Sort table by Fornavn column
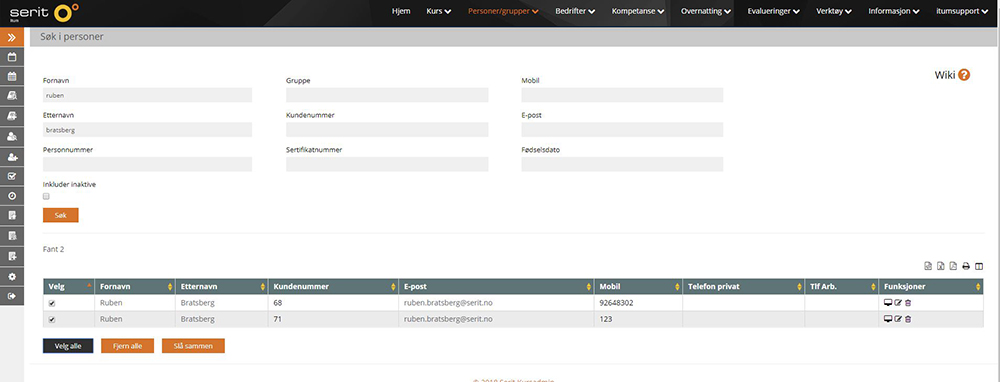This screenshot has width=1000, height=382. [135, 286]
